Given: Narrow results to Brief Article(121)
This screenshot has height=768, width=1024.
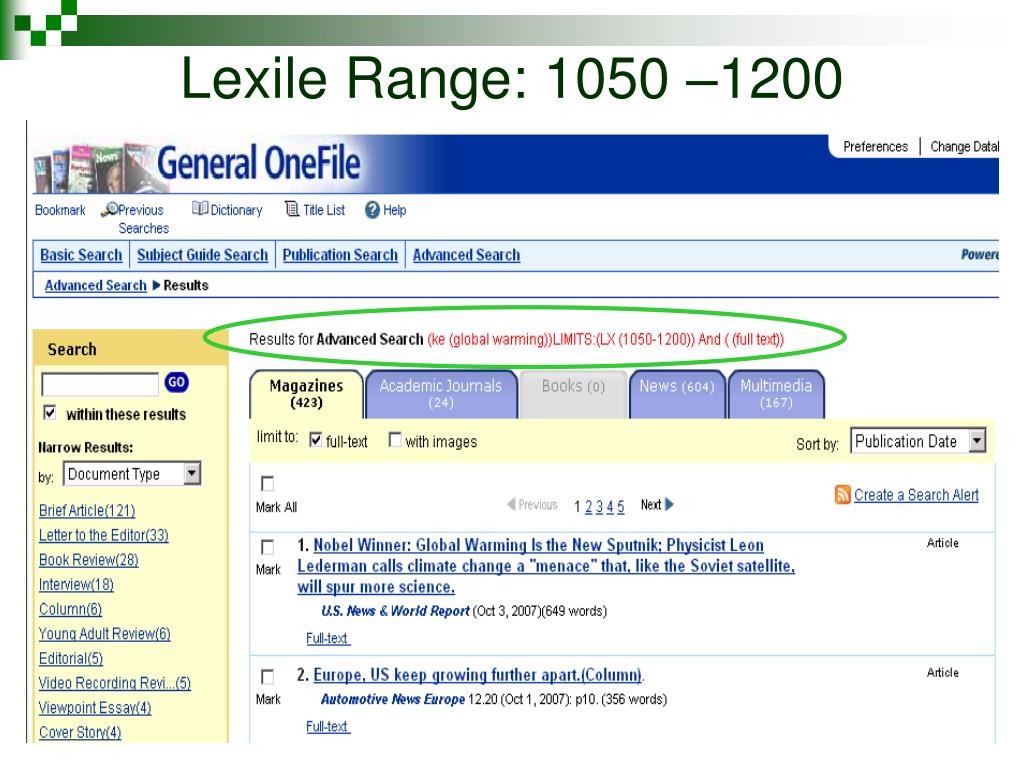Looking at the screenshot, I should pos(87,511).
